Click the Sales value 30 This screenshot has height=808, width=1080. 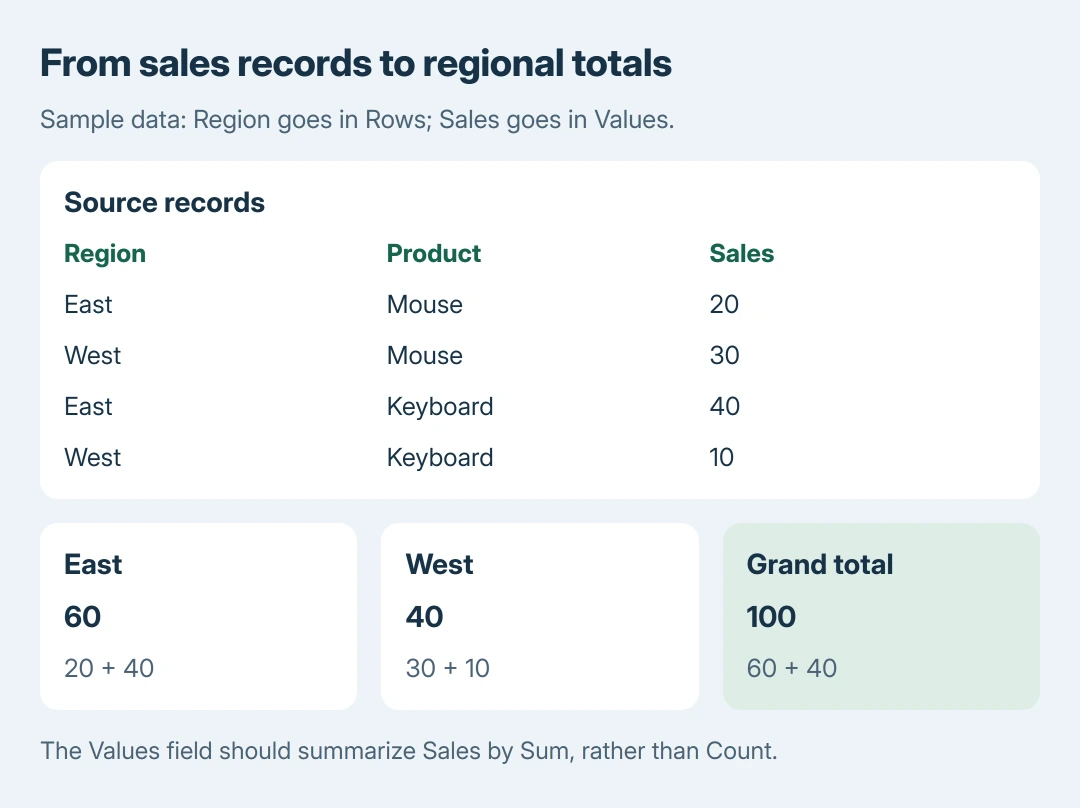click(725, 355)
